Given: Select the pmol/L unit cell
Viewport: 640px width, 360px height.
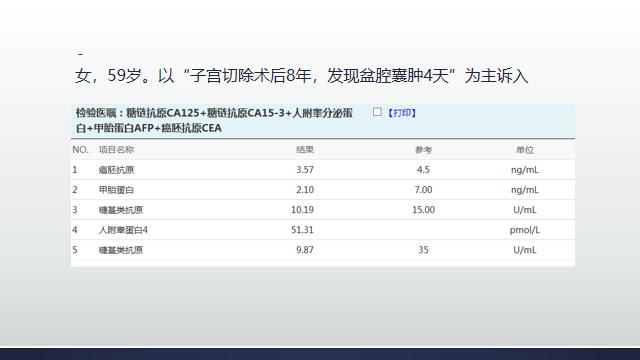Looking at the screenshot, I should 525,230.
